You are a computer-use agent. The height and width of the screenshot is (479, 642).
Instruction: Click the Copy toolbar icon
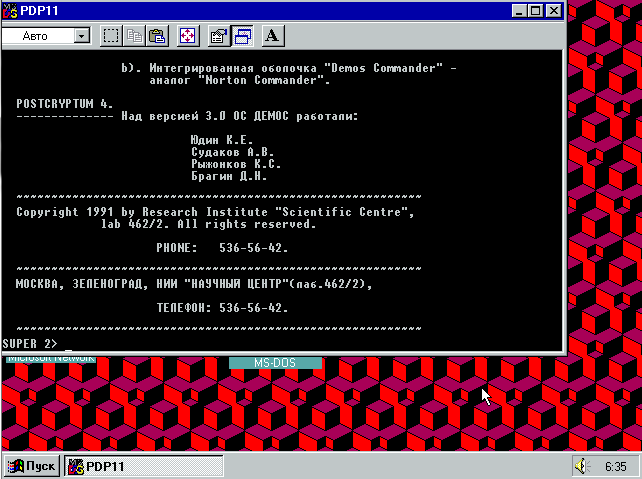click(x=134, y=36)
